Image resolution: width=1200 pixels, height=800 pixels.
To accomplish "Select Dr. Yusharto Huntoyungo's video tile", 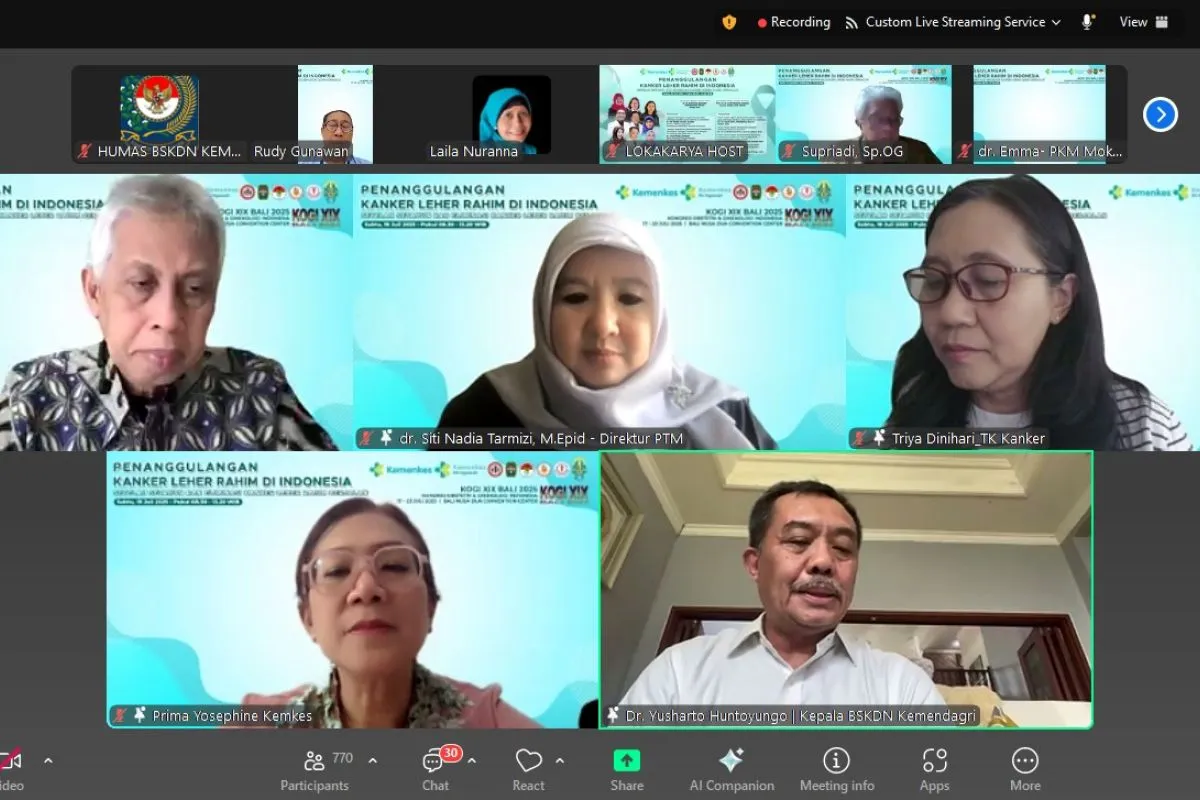I will (846, 590).
